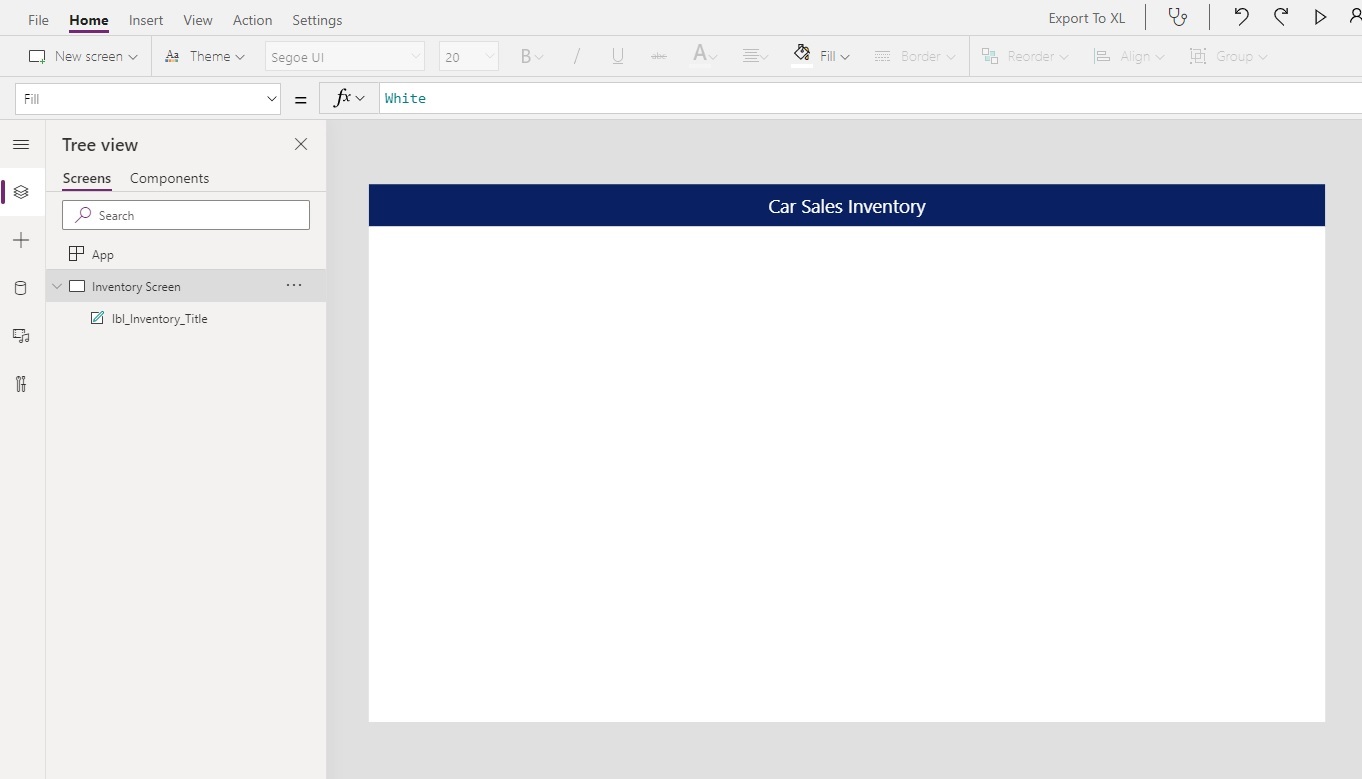Collapse the Inventory Screen tree node
Viewport: 1362px width, 779px height.
point(57,286)
